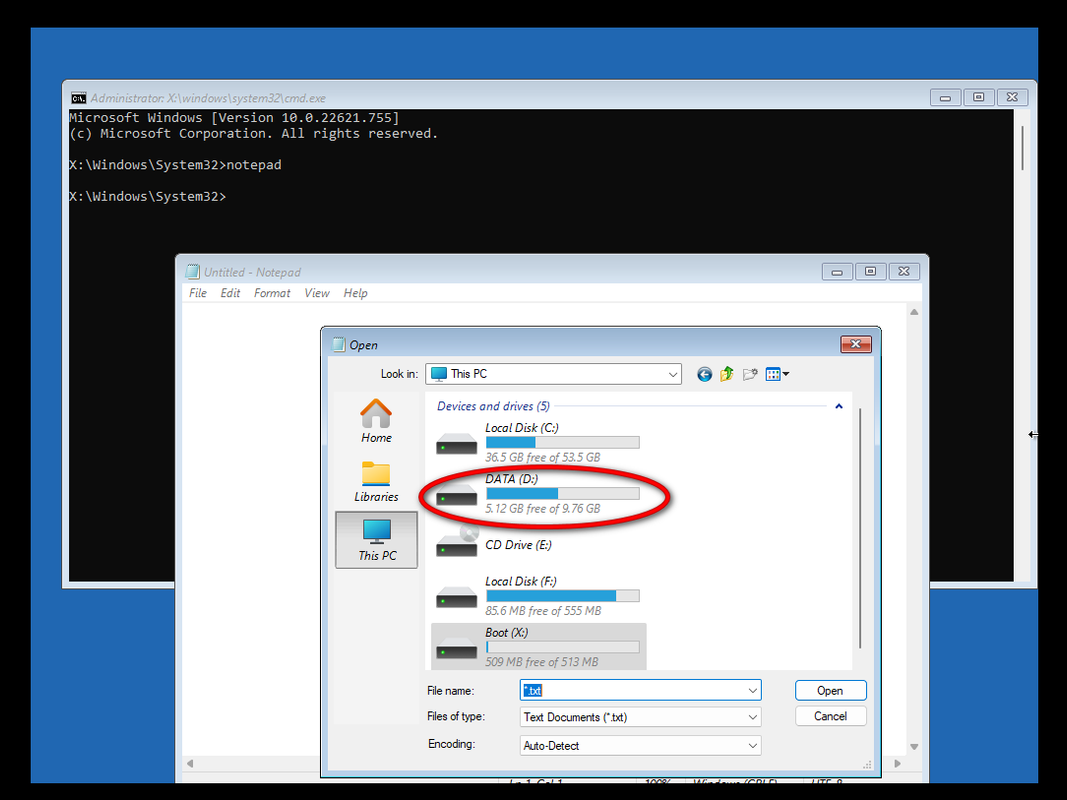The width and height of the screenshot is (1067, 800).
Task: Click the 'Devices and drives (5)' header text
Action: coord(493,406)
